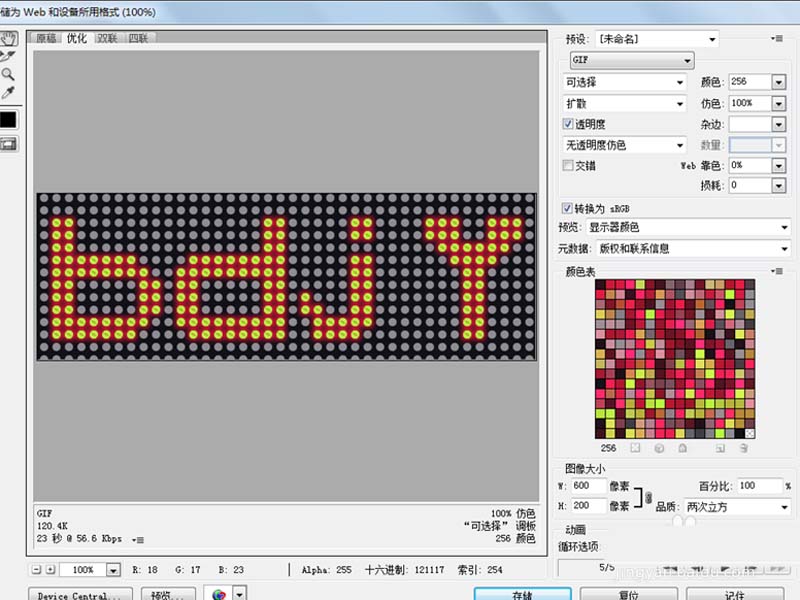The height and width of the screenshot is (600, 800).
Task: Click the GIF animation preview image
Action: (x=286, y=277)
